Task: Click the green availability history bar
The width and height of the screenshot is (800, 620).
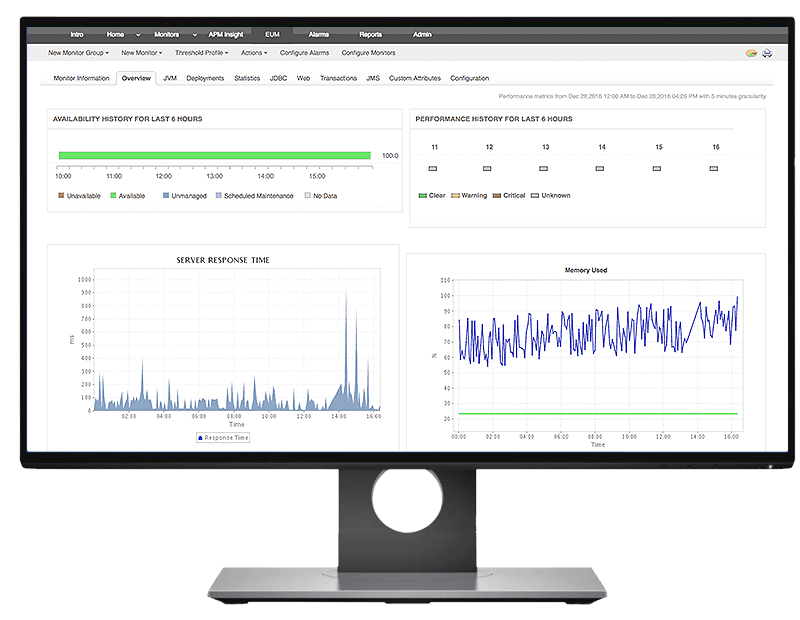Action: (214, 155)
